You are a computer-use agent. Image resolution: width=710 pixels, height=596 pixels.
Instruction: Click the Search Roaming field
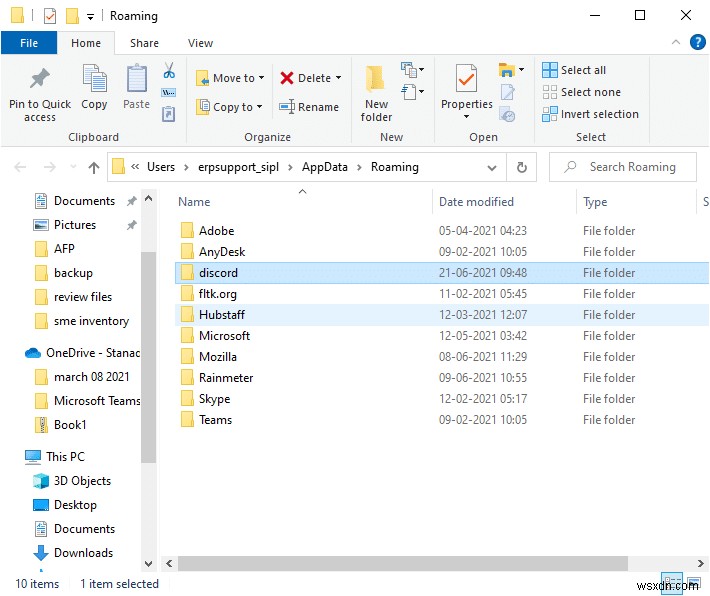pos(623,167)
